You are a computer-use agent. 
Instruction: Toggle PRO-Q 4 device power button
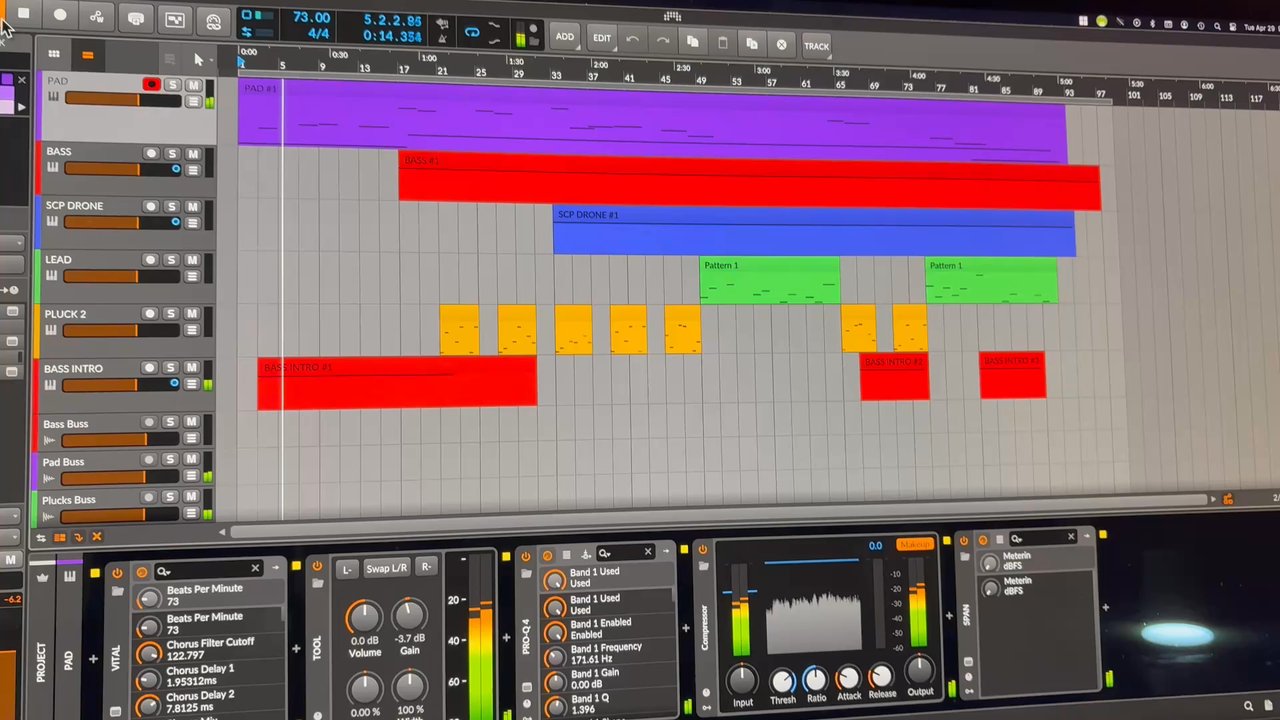point(526,556)
